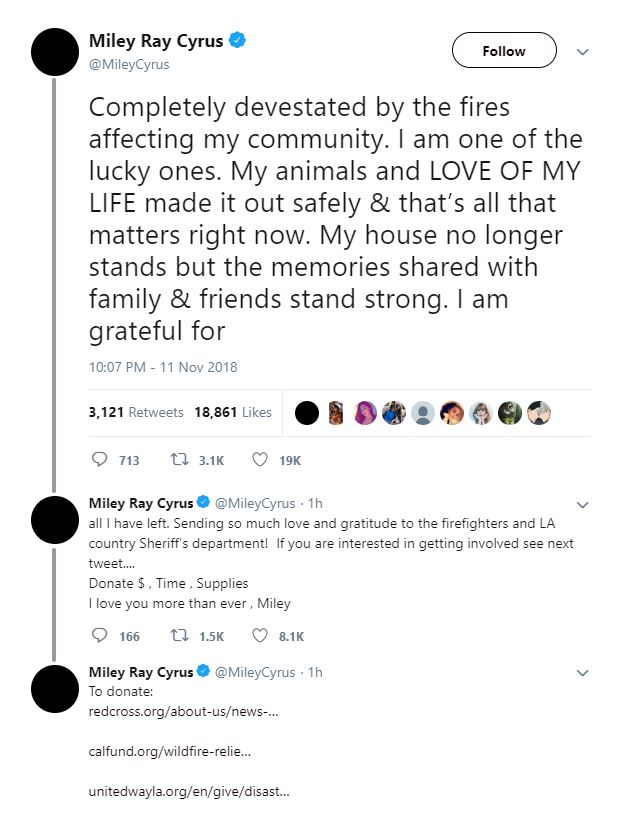The height and width of the screenshot is (818, 618).
Task: Reply to the second tweet with 166 replies
Action: pos(99,635)
